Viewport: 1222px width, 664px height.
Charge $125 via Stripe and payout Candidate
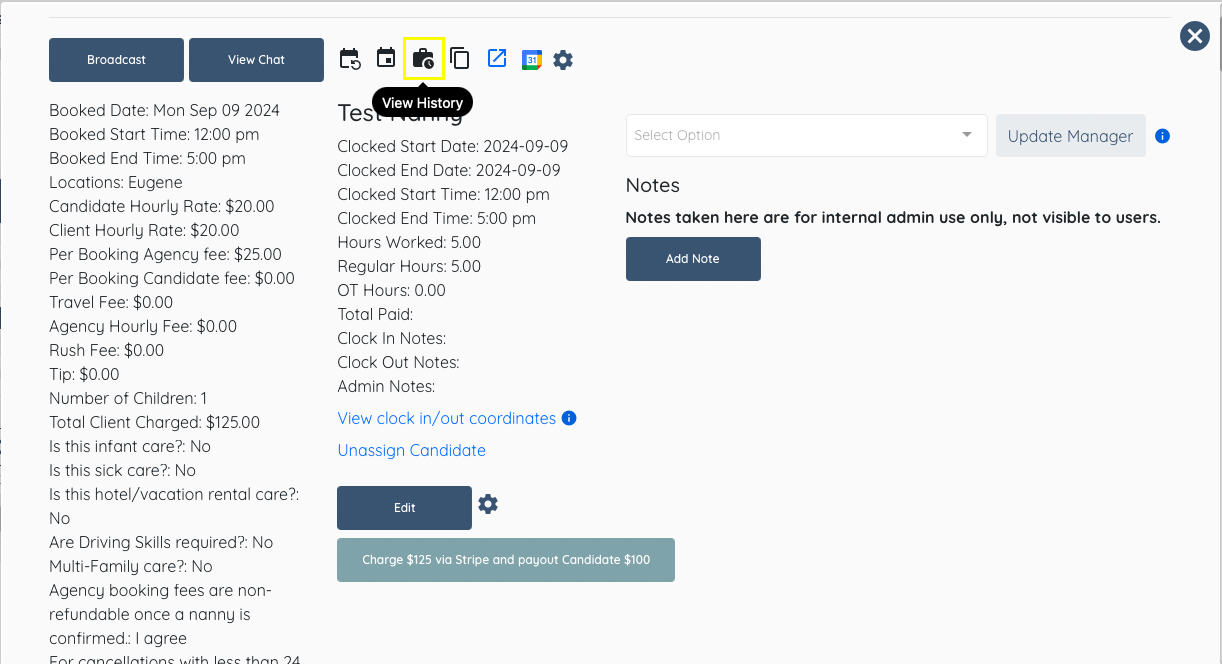[x=506, y=560]
